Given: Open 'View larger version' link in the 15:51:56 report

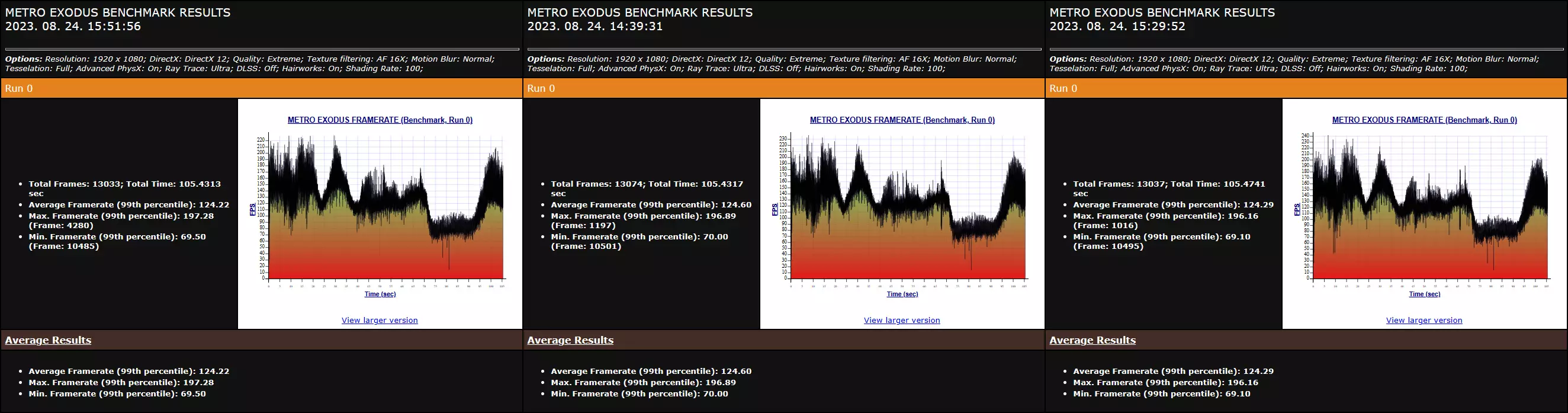Looking at the screenshot, I should click(380, 321).
